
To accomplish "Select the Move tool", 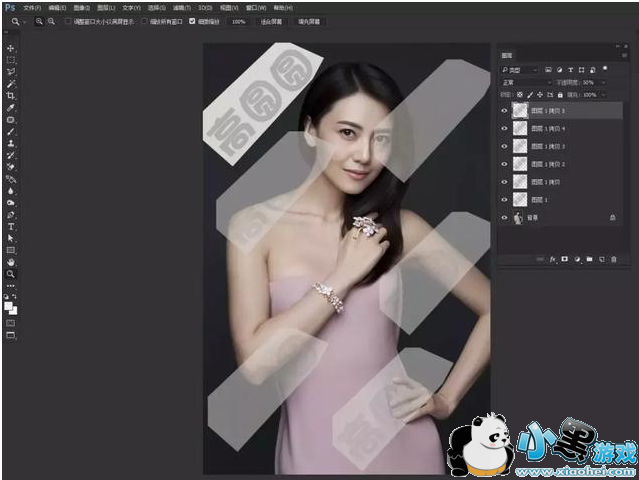I will pyautogui.click(x=11, y=48).
